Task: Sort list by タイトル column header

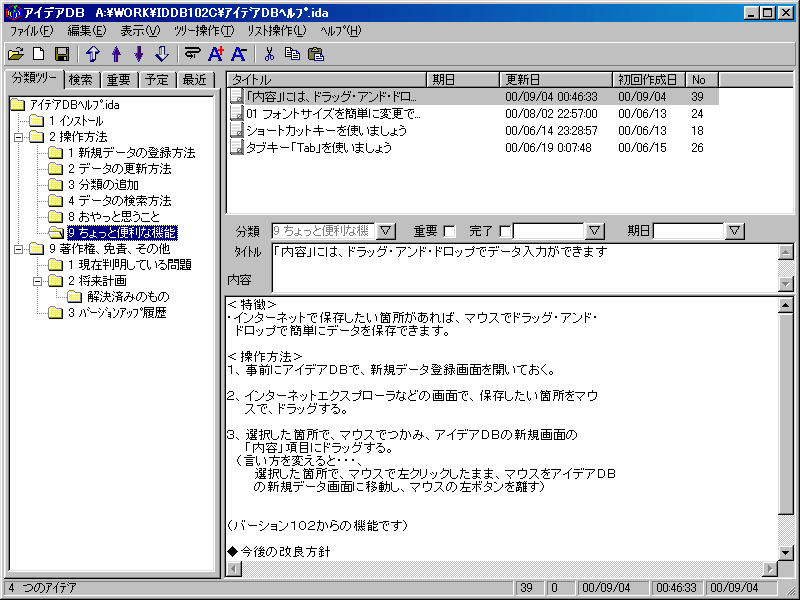Action: [327, 80]
